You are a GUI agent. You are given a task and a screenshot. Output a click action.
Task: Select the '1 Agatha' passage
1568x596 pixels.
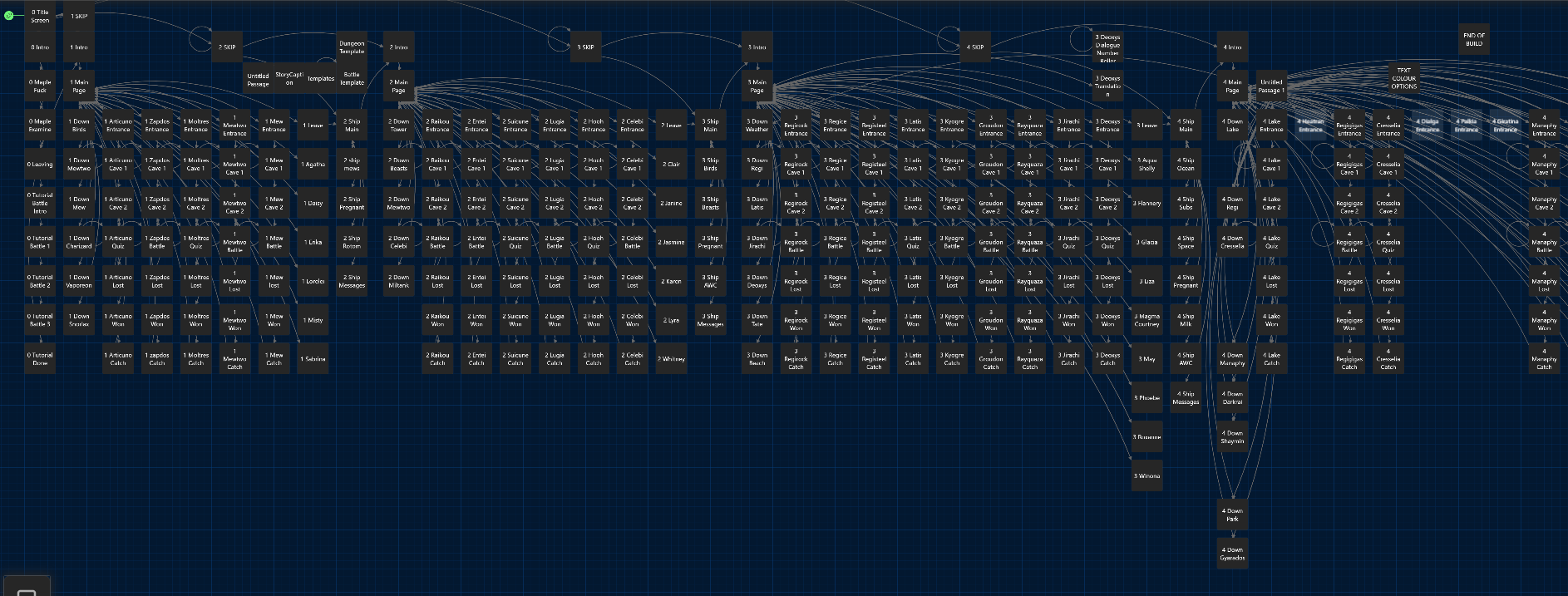tap(313, 165)
